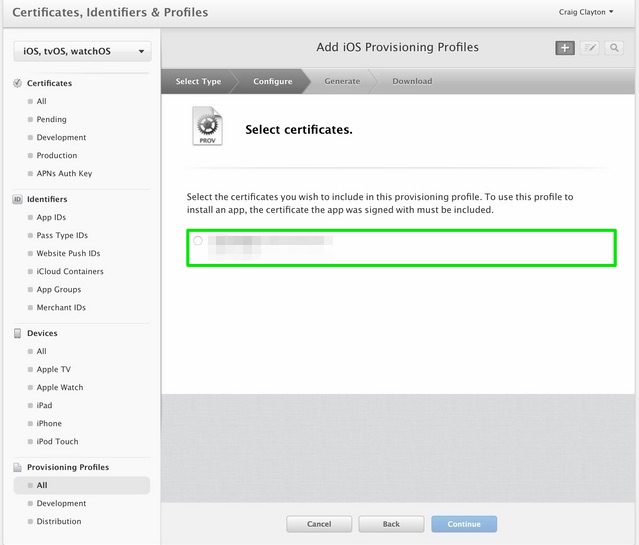Click the search magnifier icon
The image size is (639, 545).
click(x=614, y=48)
